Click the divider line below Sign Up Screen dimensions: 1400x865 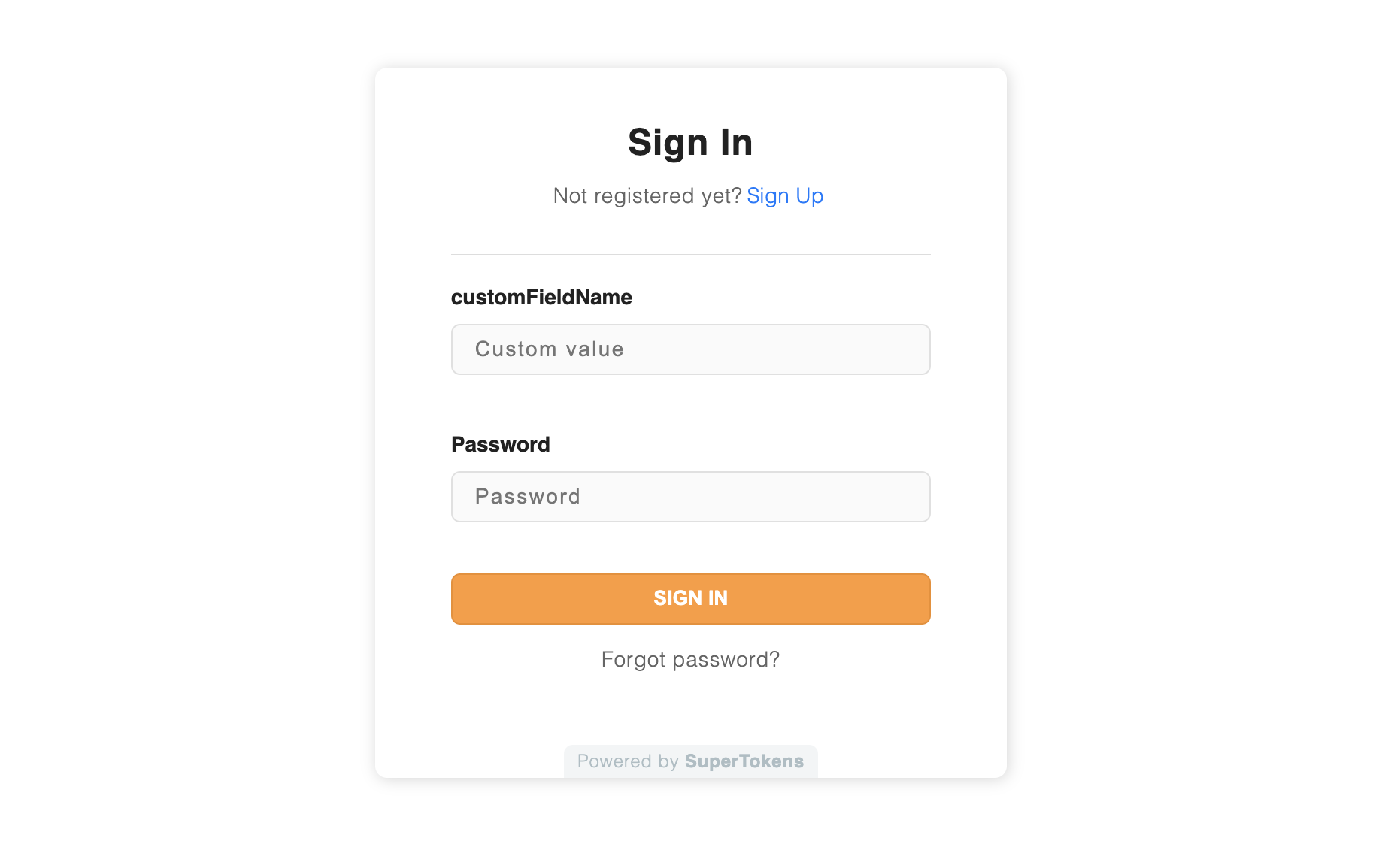(x=690, y=253)
